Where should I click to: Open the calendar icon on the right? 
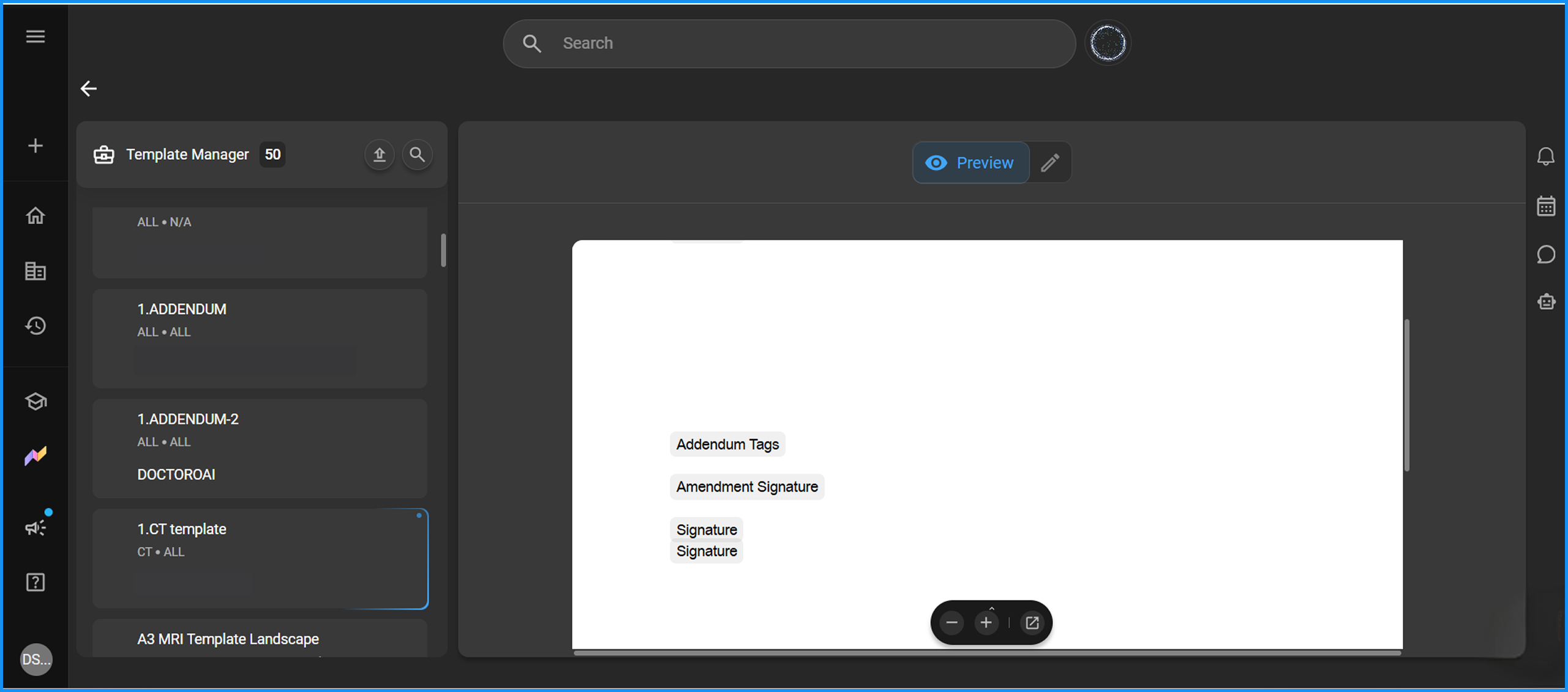(1546, 206)
